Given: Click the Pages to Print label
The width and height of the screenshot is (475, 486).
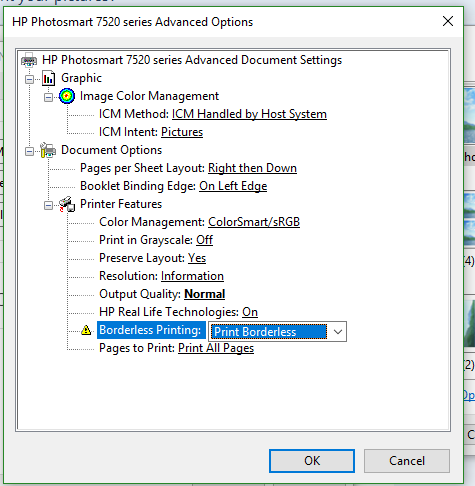Looking at the screenshot, I should (x=137, y=348).
